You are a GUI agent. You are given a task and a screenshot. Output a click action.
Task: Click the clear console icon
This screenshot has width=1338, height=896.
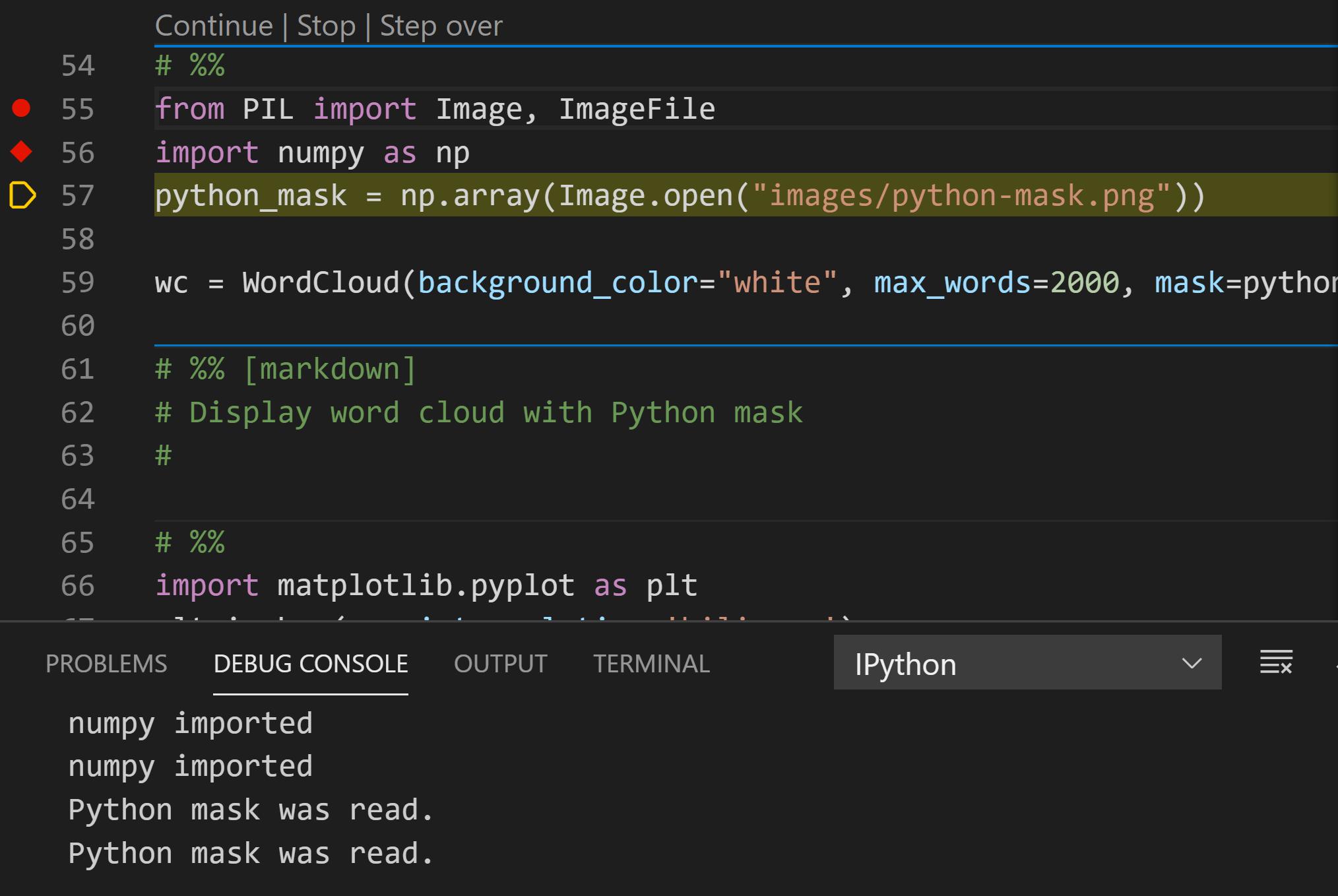pyautogui.click(x=1275, y=662)
